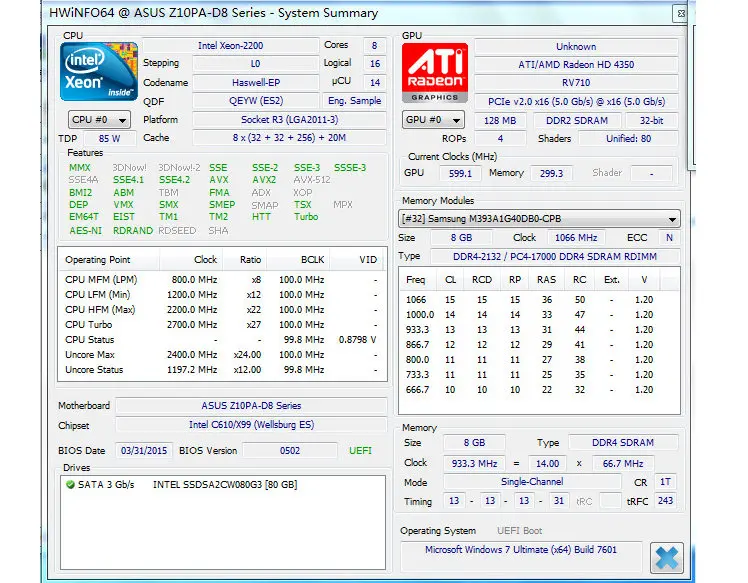Click the memory clock 933.3 MHz field
Image resolution: width=748 pixels, height=583 pixels.
tap(474, 463)
